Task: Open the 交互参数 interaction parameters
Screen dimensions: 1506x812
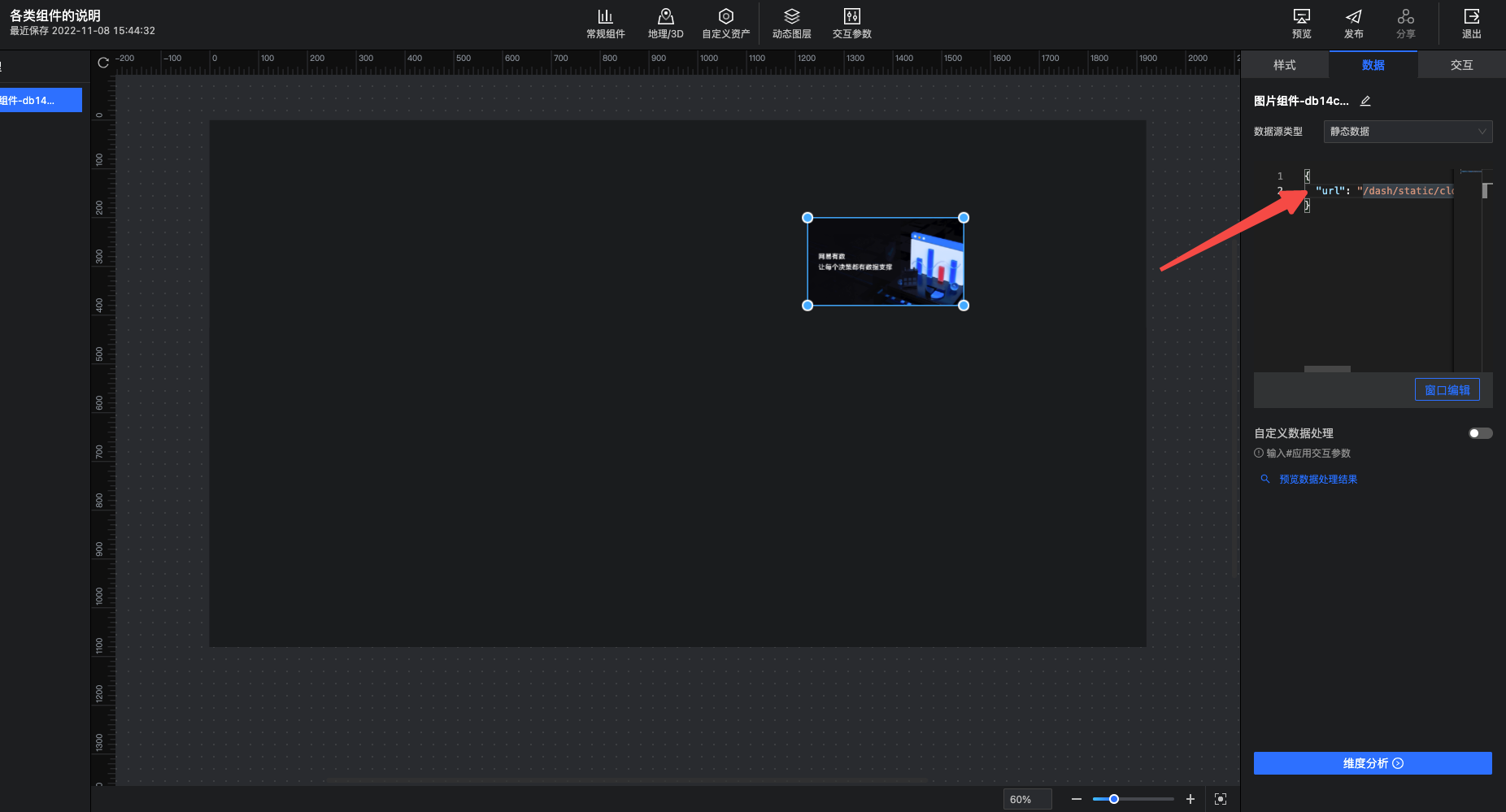Action: [x=851, y=24]
